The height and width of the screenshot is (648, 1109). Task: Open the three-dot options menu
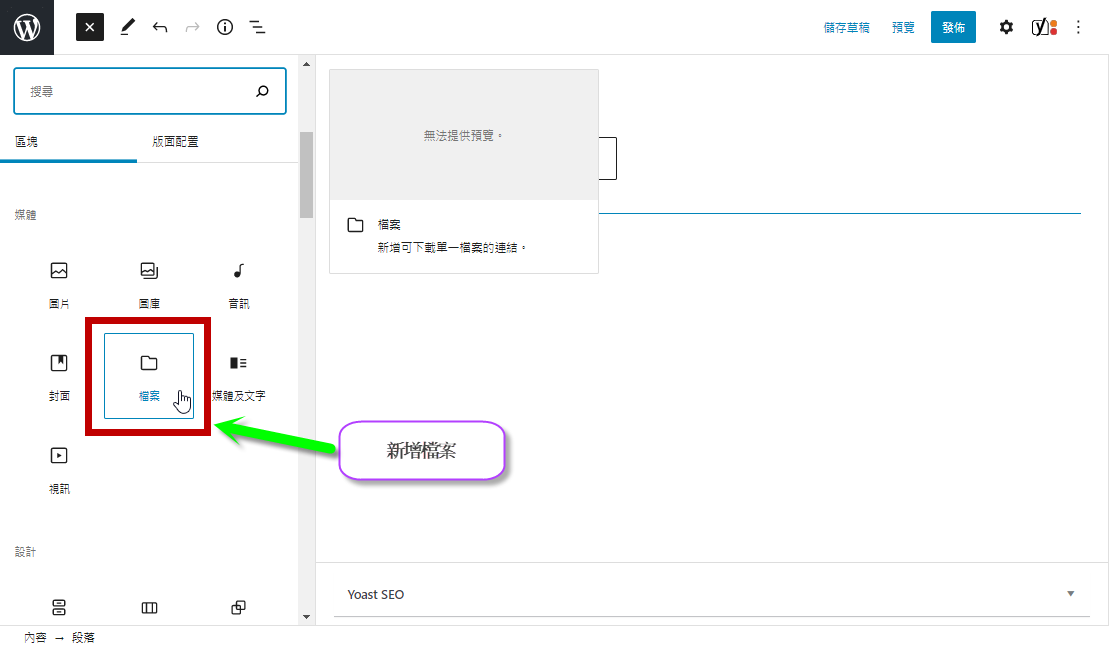click(x=1078, y=27)
